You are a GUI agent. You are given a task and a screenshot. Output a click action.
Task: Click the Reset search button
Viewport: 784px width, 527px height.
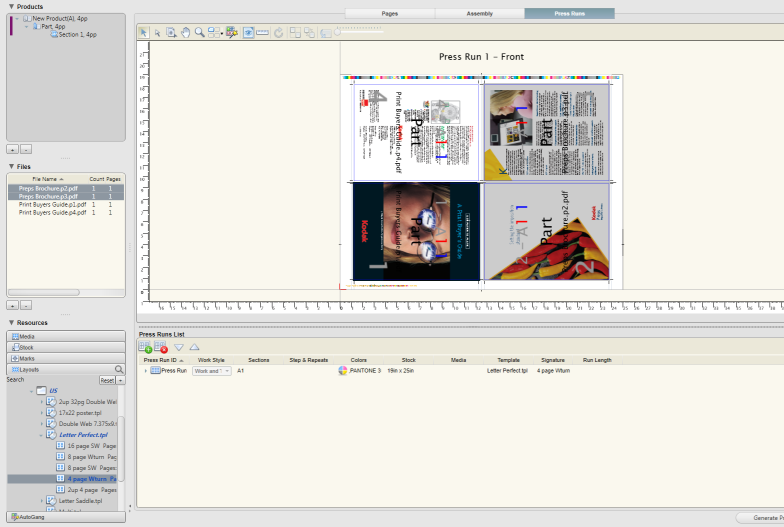(107, 380)
